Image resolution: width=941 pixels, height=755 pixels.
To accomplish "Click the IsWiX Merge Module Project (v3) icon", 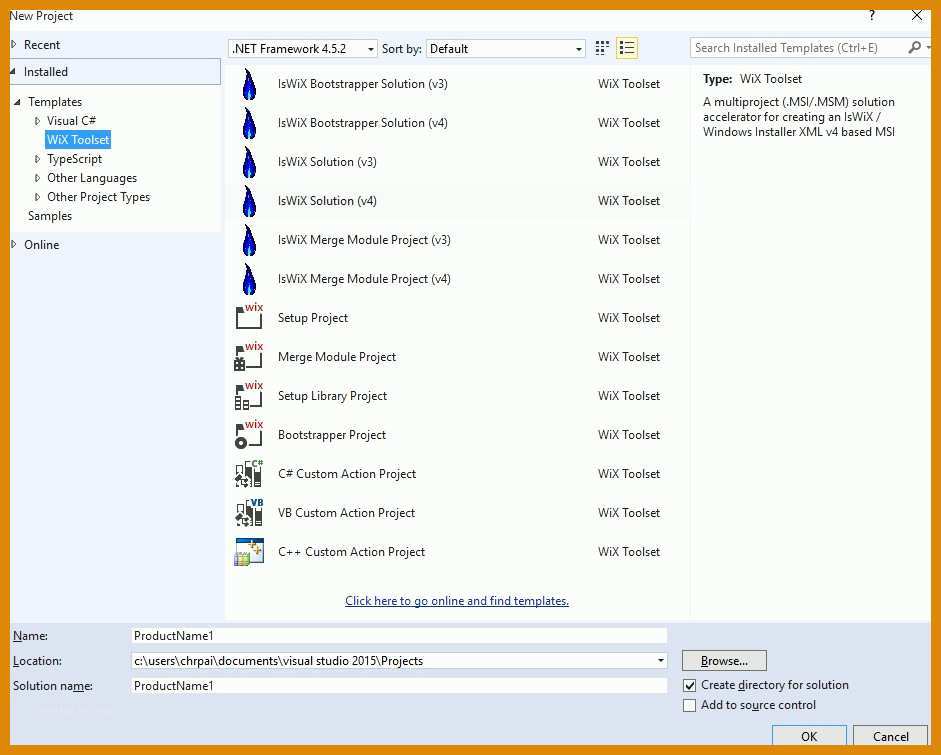I will 249,240.
